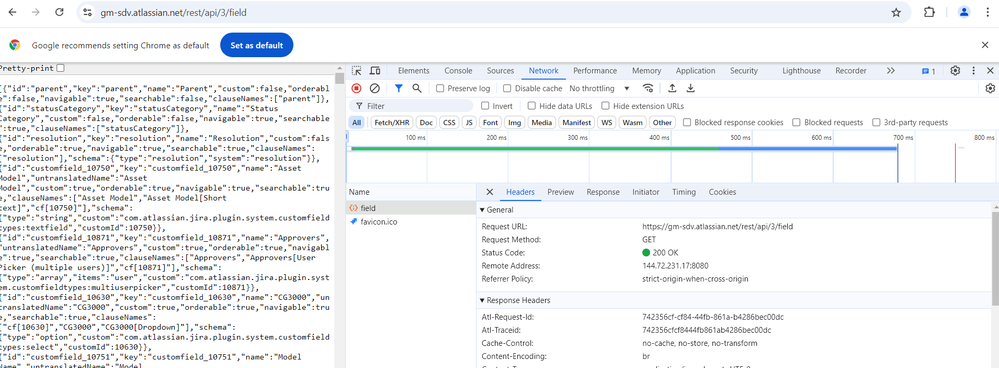Open the Cookies tab of request
The image size is (999, 368).
point(722,192)
